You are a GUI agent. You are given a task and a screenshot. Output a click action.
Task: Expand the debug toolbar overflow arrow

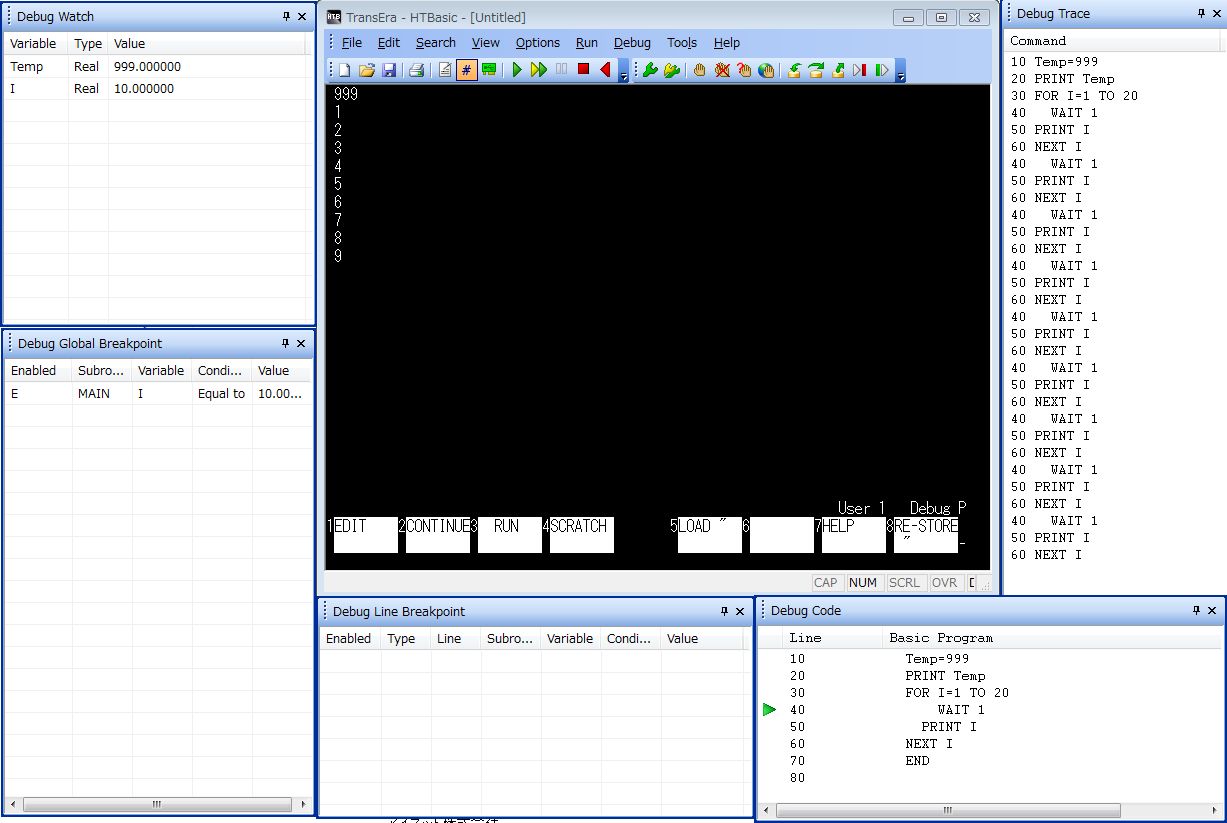click(900, 75)
